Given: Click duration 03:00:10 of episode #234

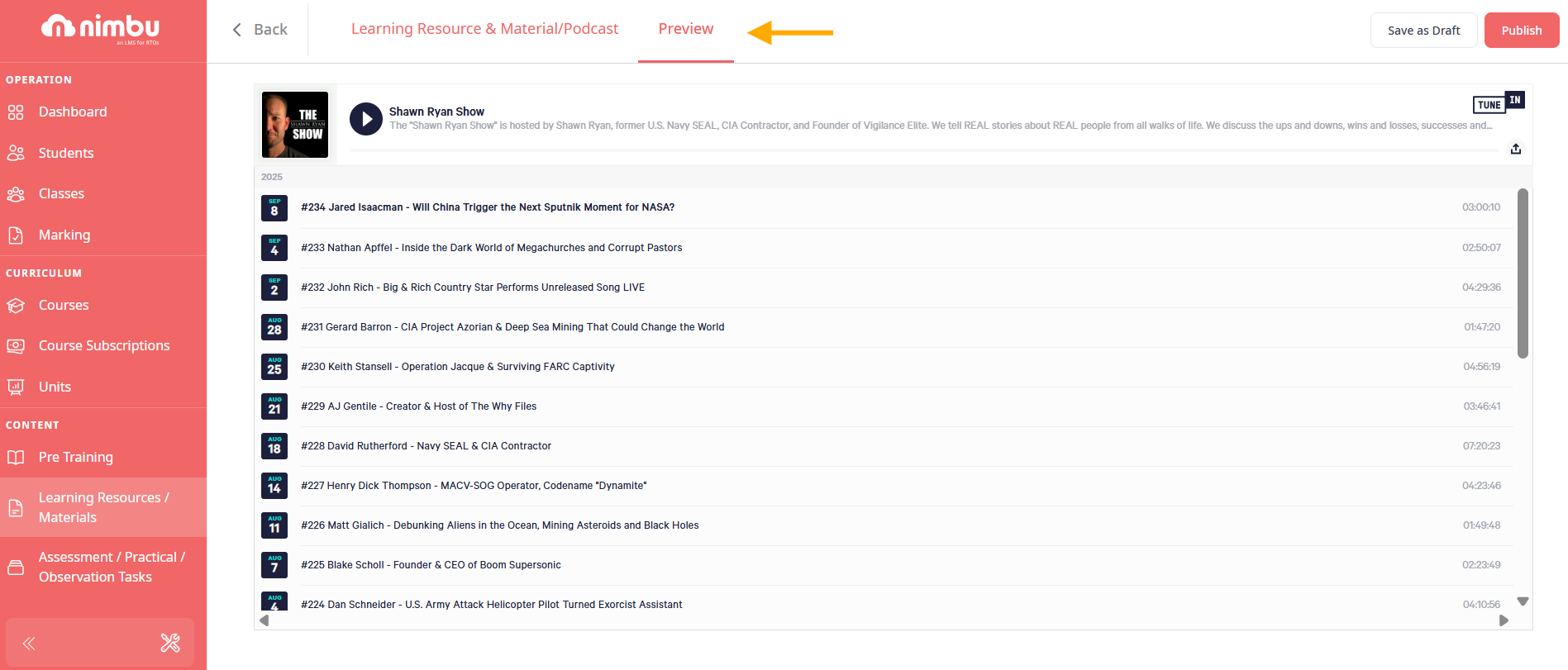Looking at the screenshot, I should (1481, 208).
